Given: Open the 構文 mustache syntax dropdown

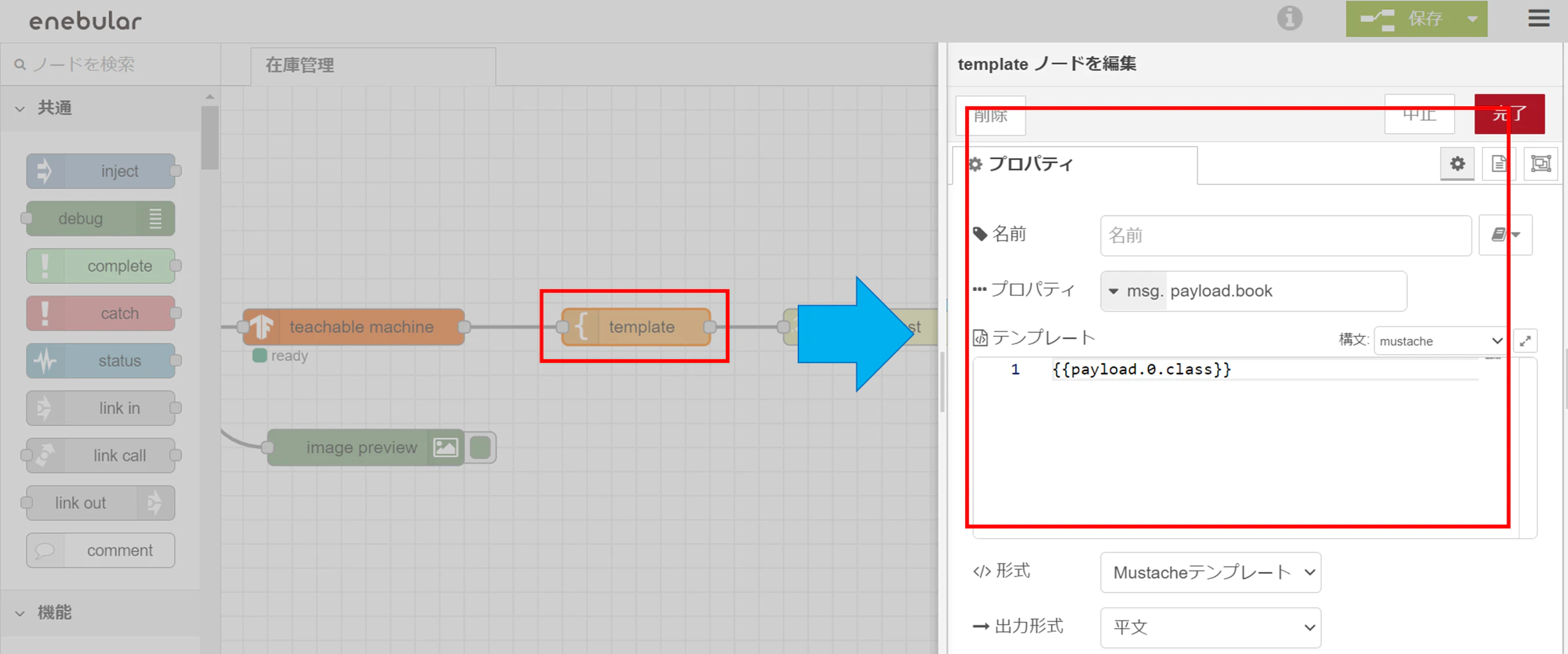Looking at the screenshot, I should pos(1440,341).
